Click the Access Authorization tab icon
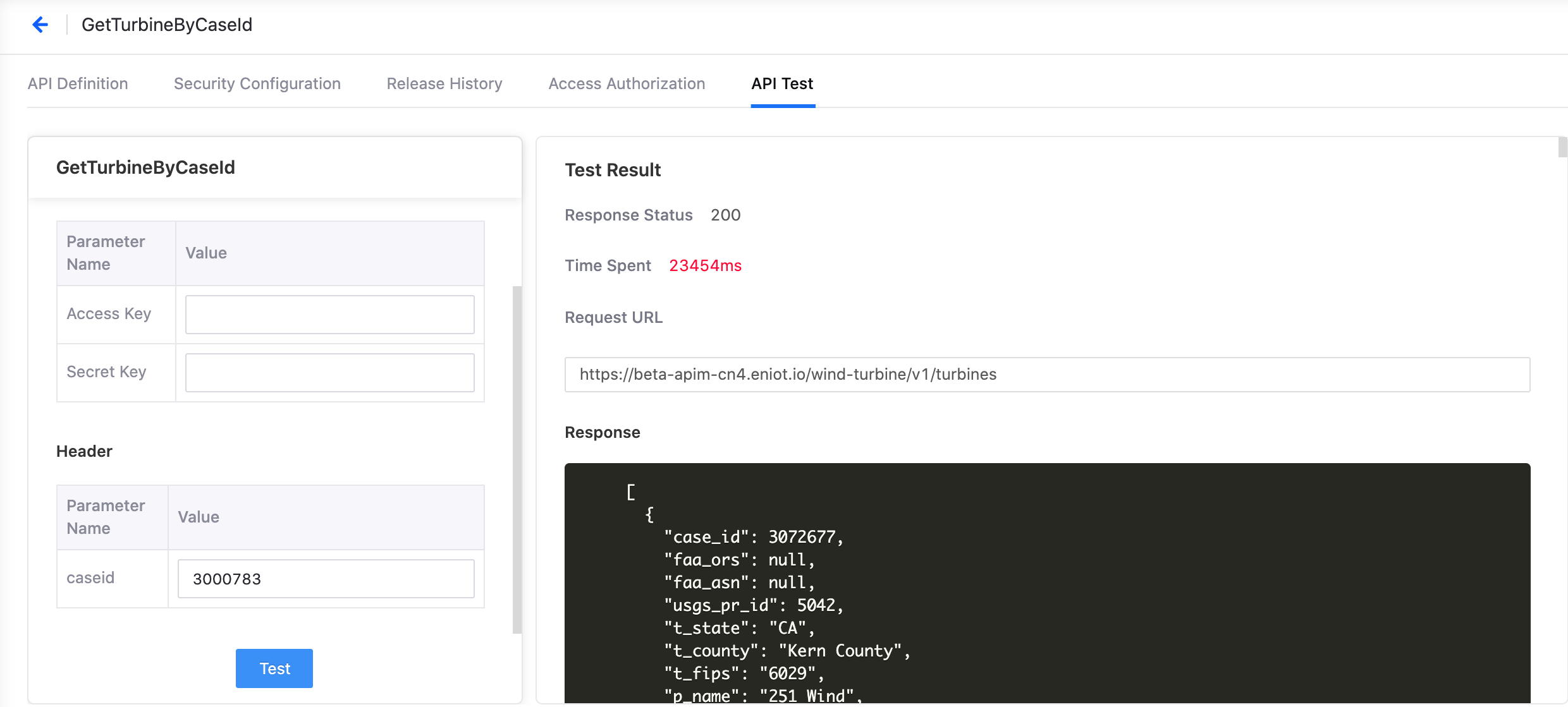The image size is (1568, 707). [627, 83]
